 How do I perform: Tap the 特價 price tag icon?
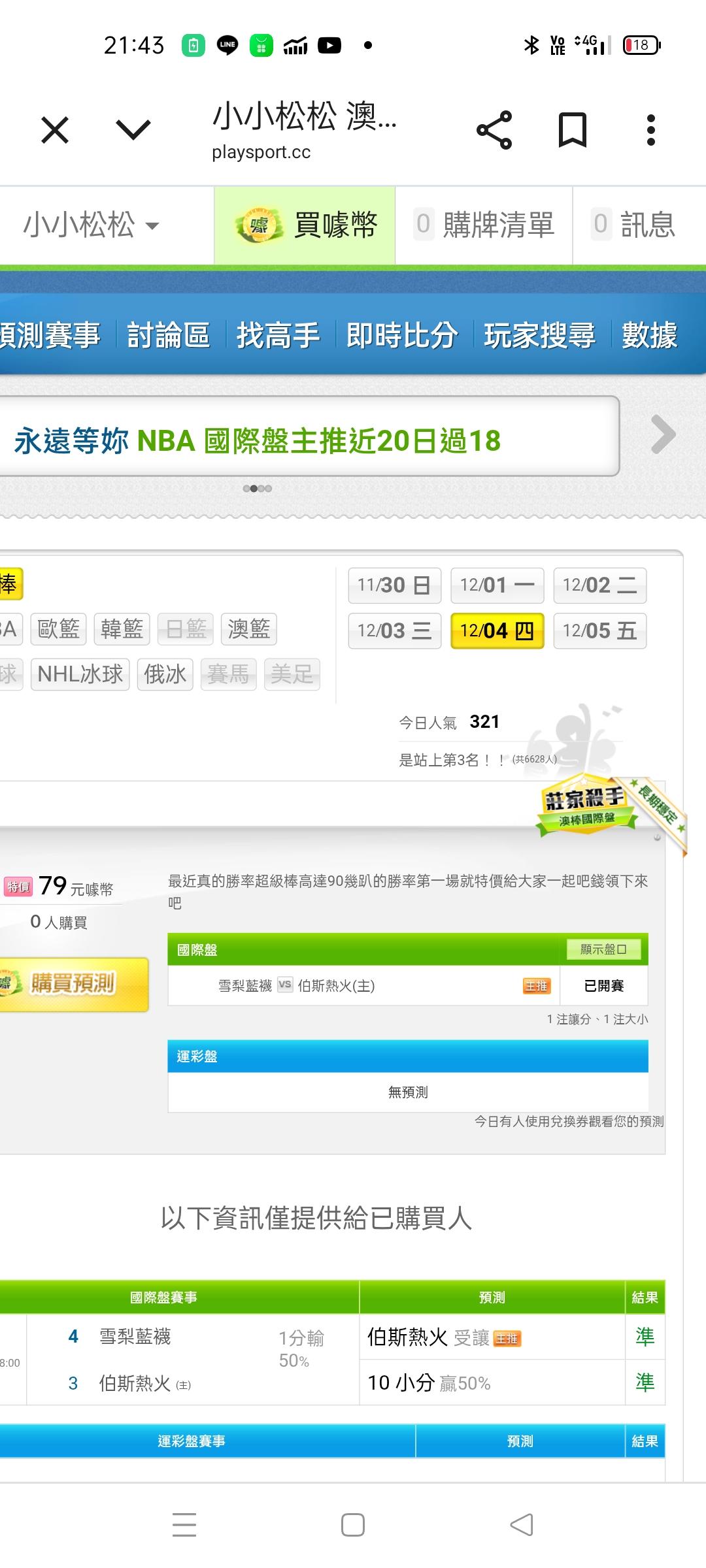pyautogui.click(x=18, y=887)
